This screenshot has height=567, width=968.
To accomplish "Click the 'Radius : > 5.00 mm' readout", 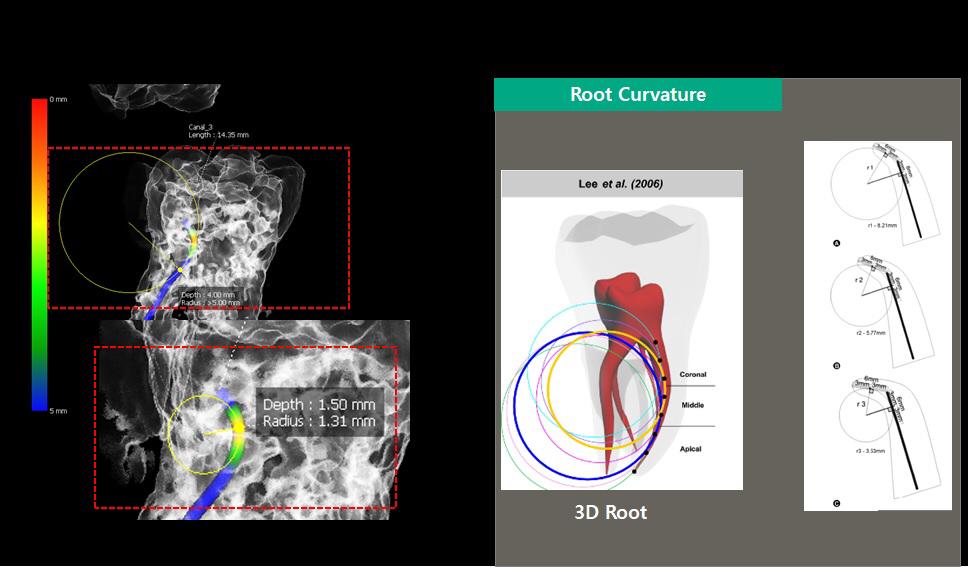I will coord(211,303).
